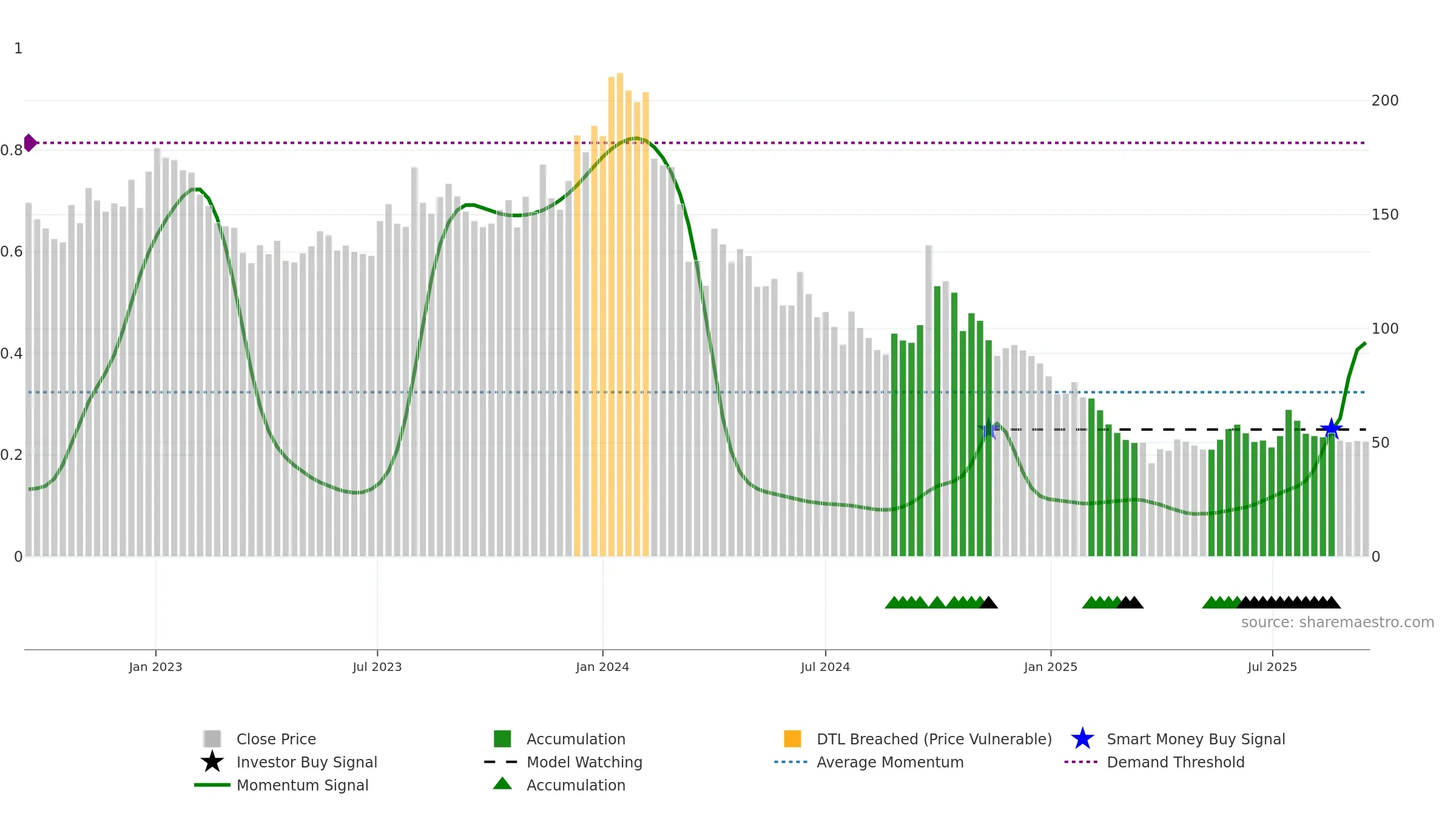Toggle DTL Breached (Price Vulnerable) label
1456x819 pixels.
pos(934,739)
